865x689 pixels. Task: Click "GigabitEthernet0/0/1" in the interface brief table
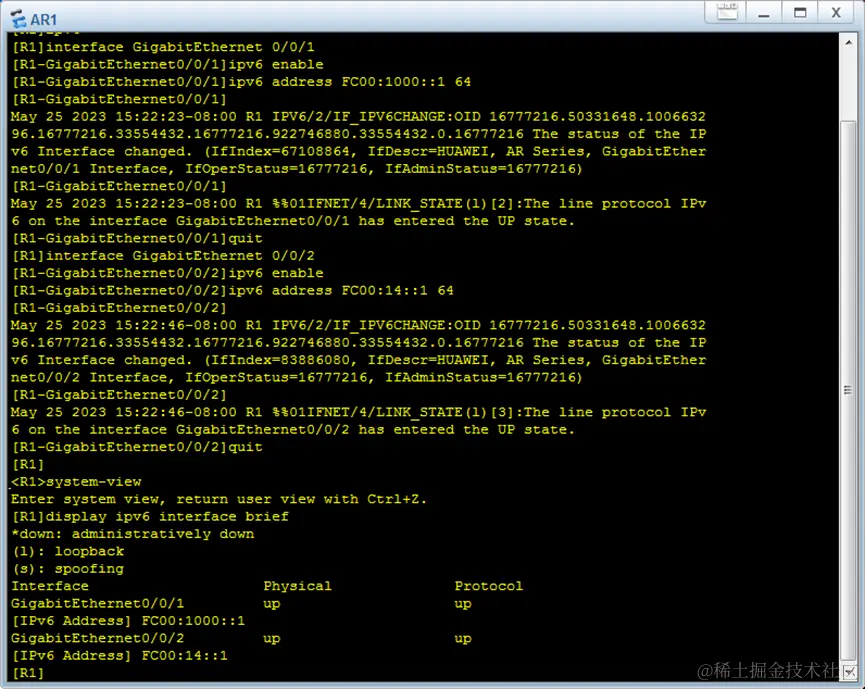(x=98, y=603)
